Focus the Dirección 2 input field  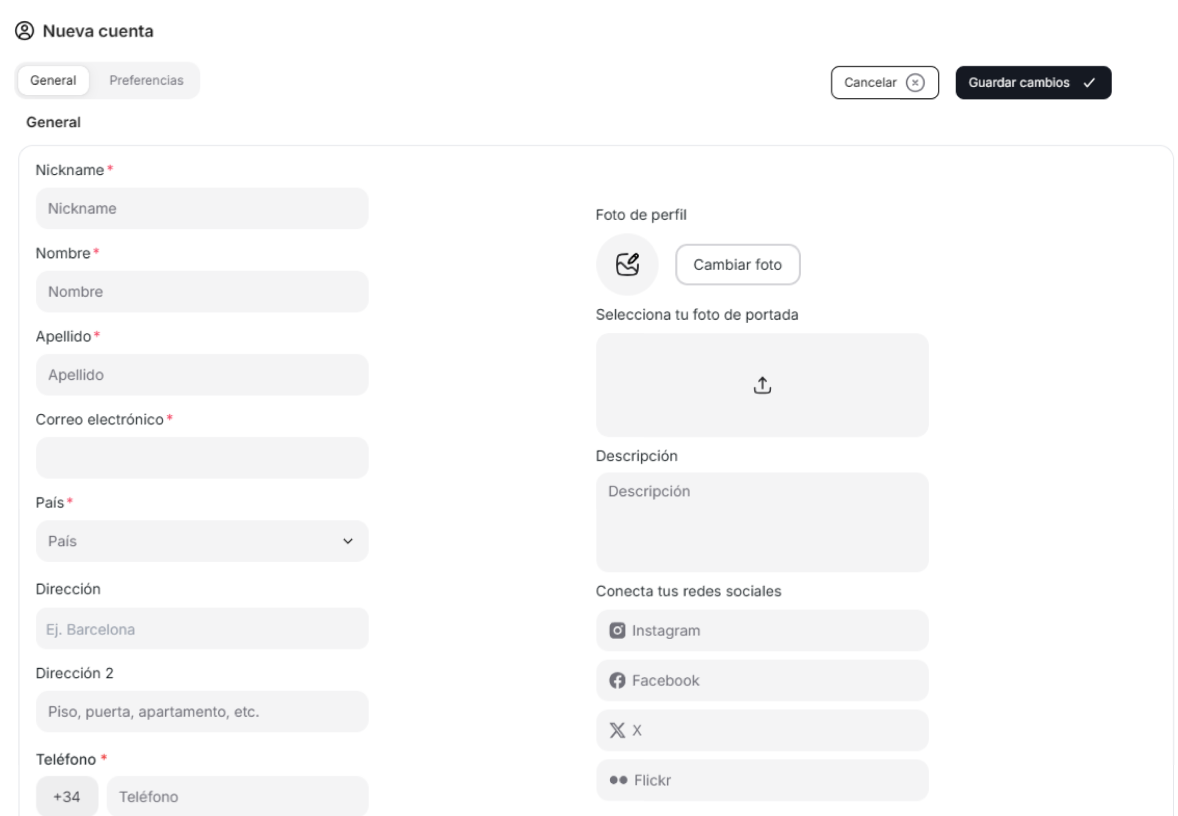202,712
